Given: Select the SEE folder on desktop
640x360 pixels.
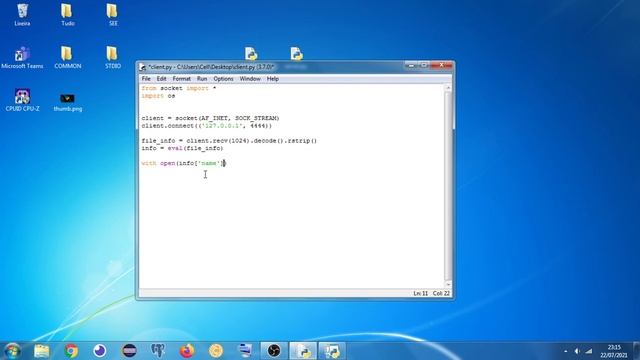Looking at the screenshot, I should (x=113, y=15).
